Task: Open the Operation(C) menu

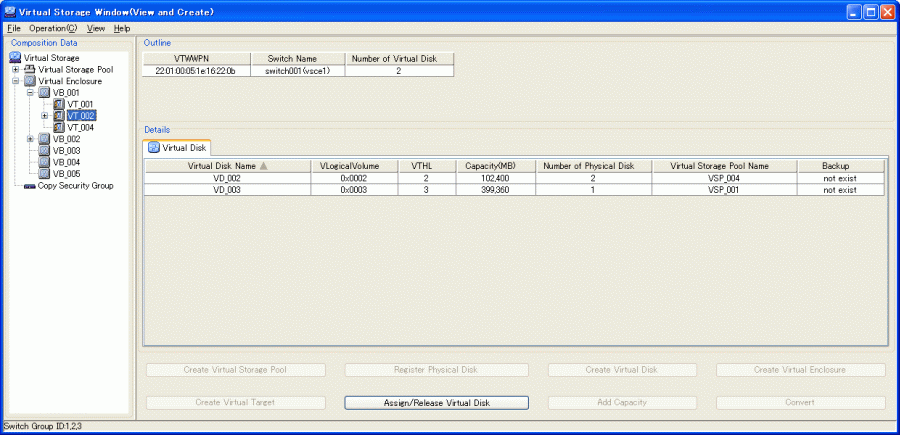Action: click(53, 28)
